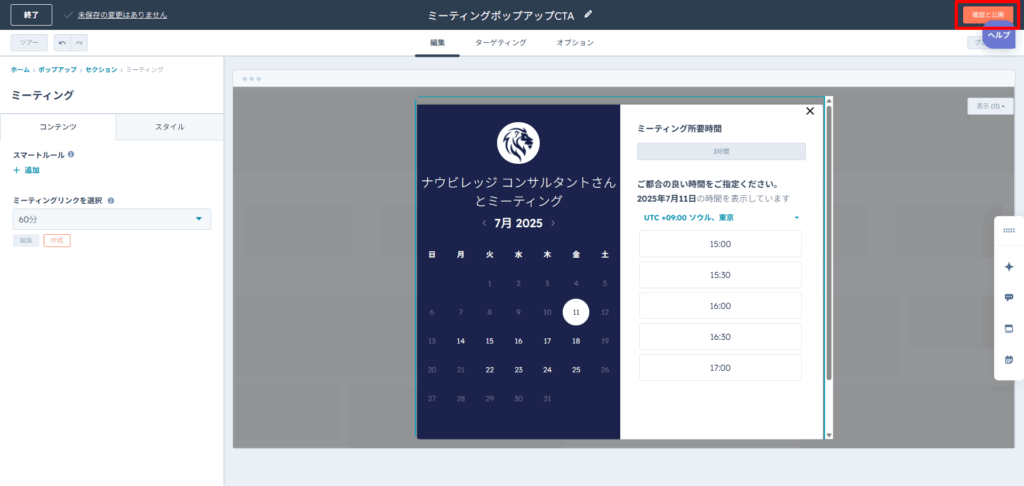Switch to the 編集 tab
The image size is (1024, 486).
point(438,42)
